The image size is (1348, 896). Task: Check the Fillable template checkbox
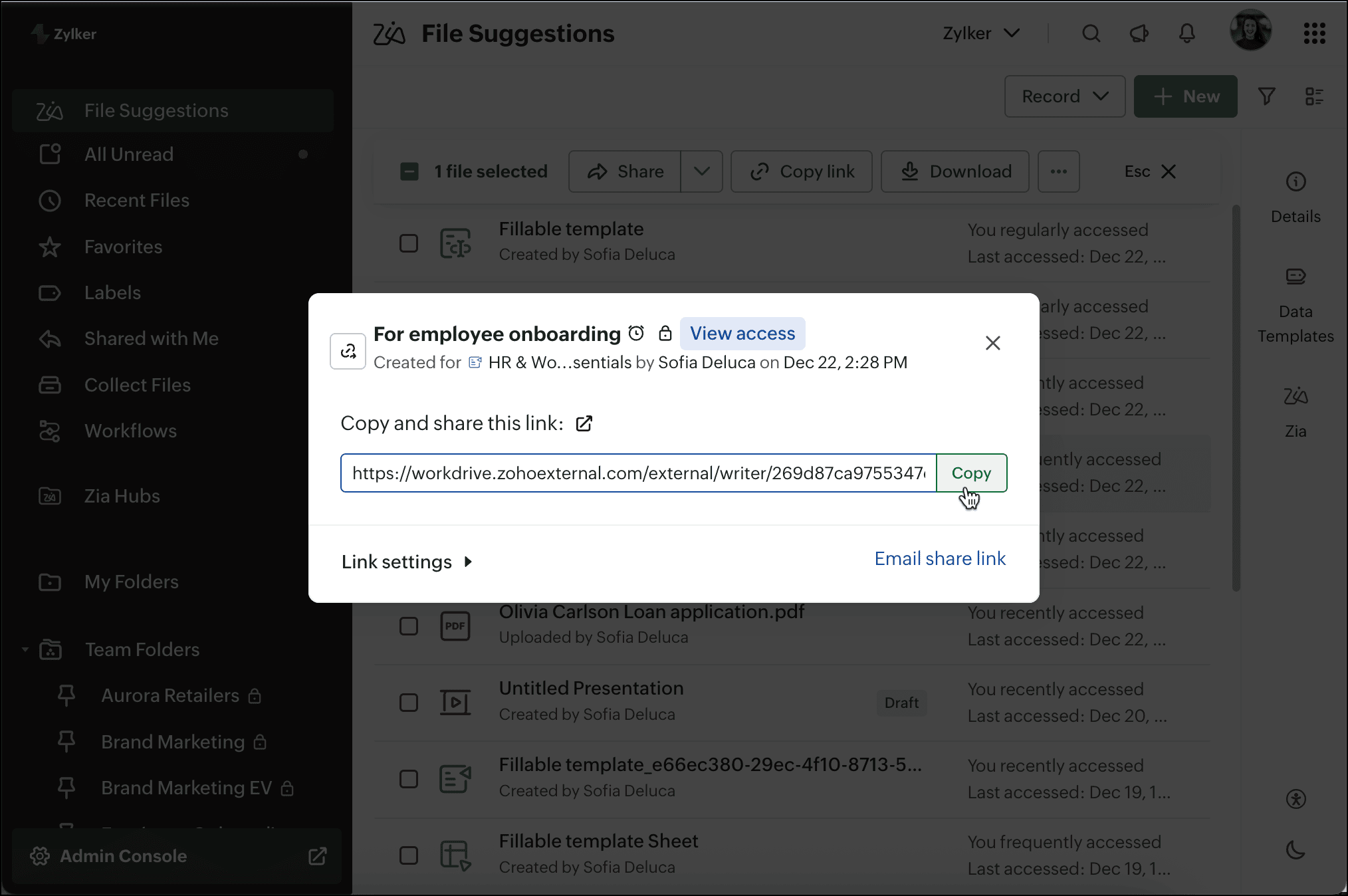[x=409, y=243]
